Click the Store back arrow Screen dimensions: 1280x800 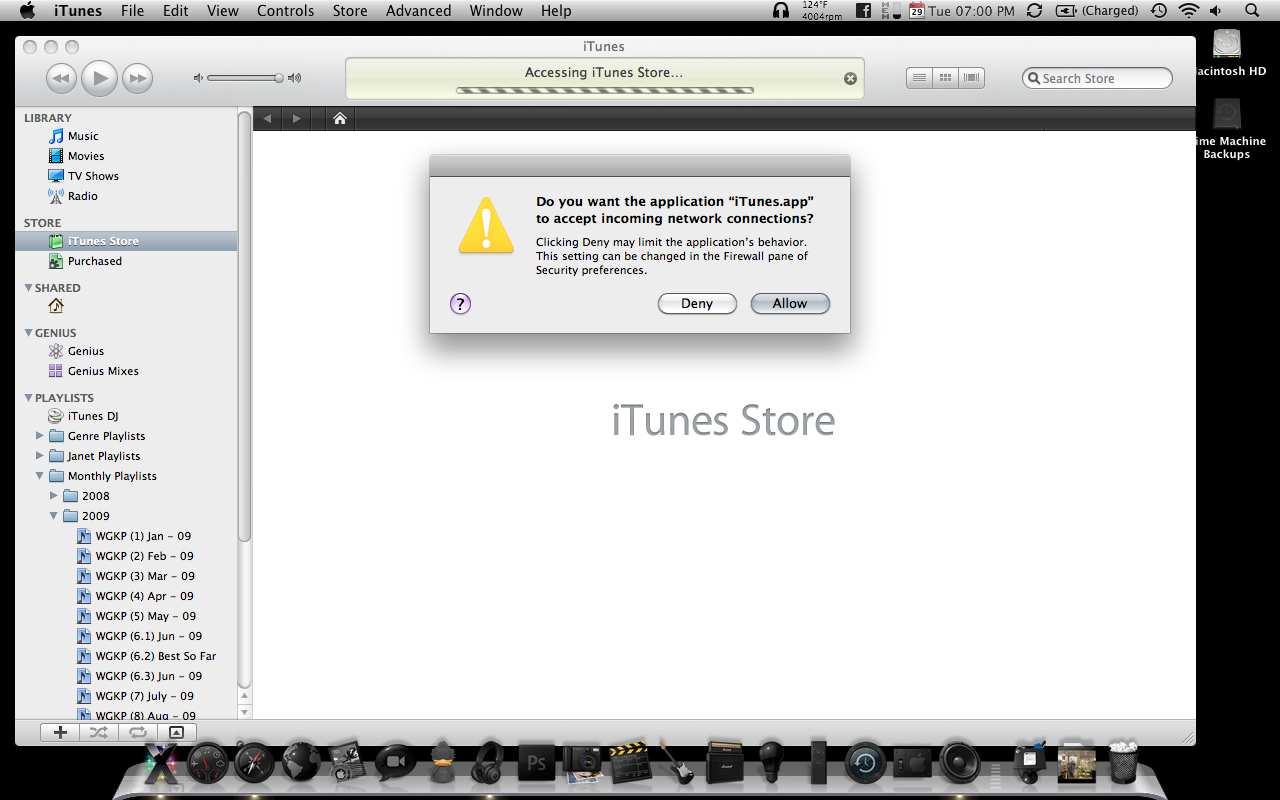pyautogui.click(x=267, y=119)
